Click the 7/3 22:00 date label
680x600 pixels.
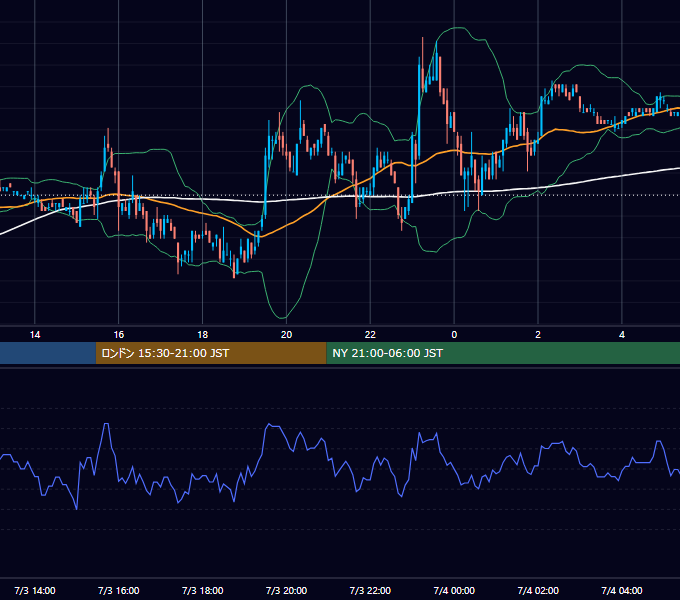(x=370, y=590)
